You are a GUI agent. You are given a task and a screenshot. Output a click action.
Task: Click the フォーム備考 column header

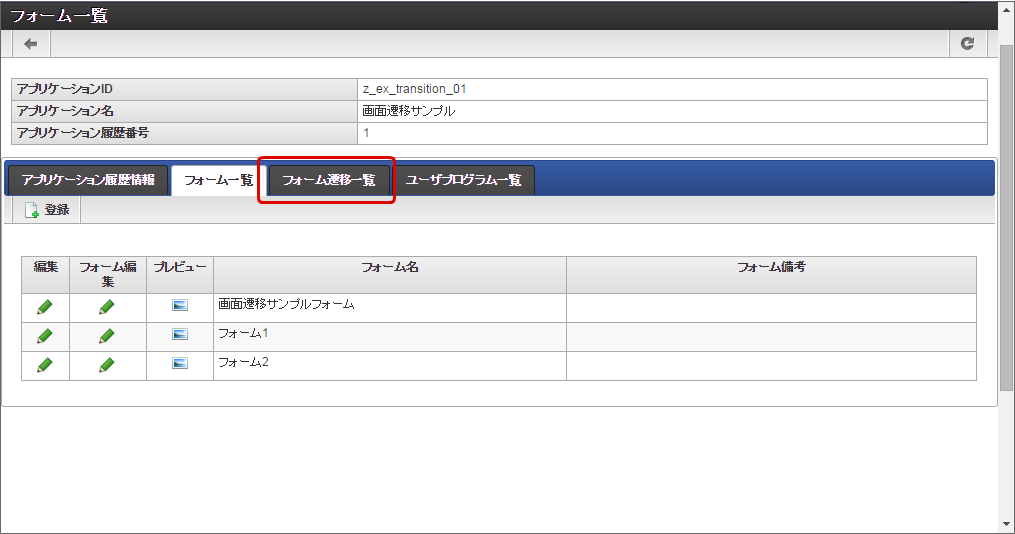click(771, 274)
